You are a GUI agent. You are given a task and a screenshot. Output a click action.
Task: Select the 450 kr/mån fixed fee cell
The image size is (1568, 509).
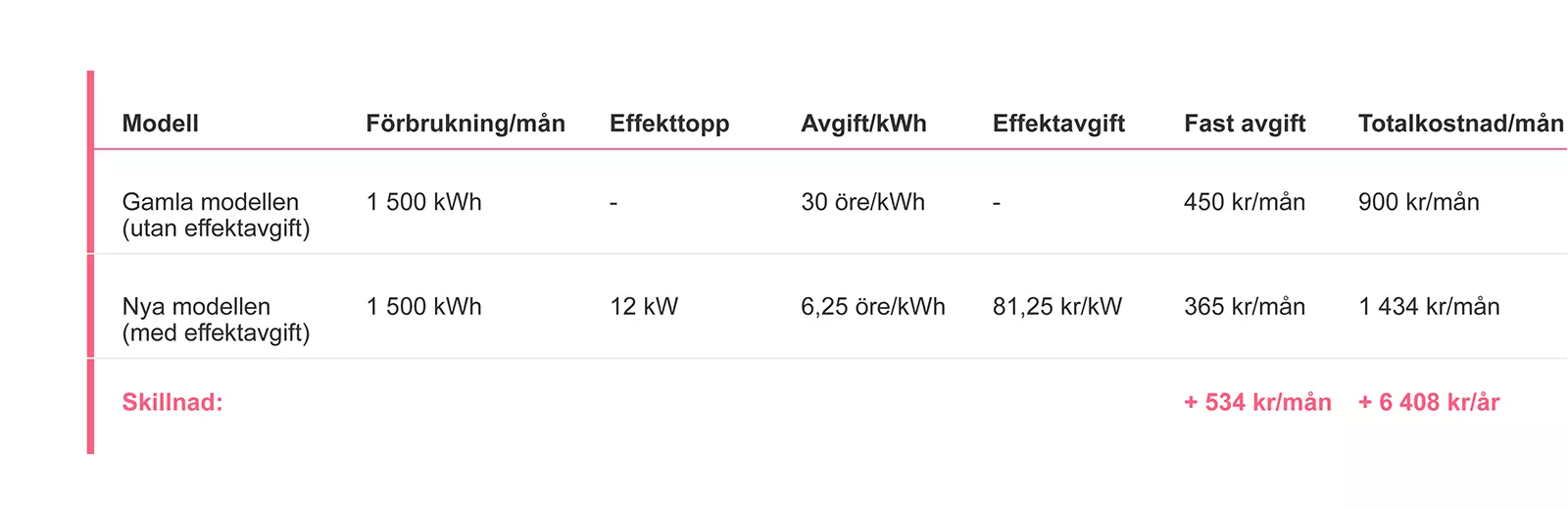(1245, 202)
